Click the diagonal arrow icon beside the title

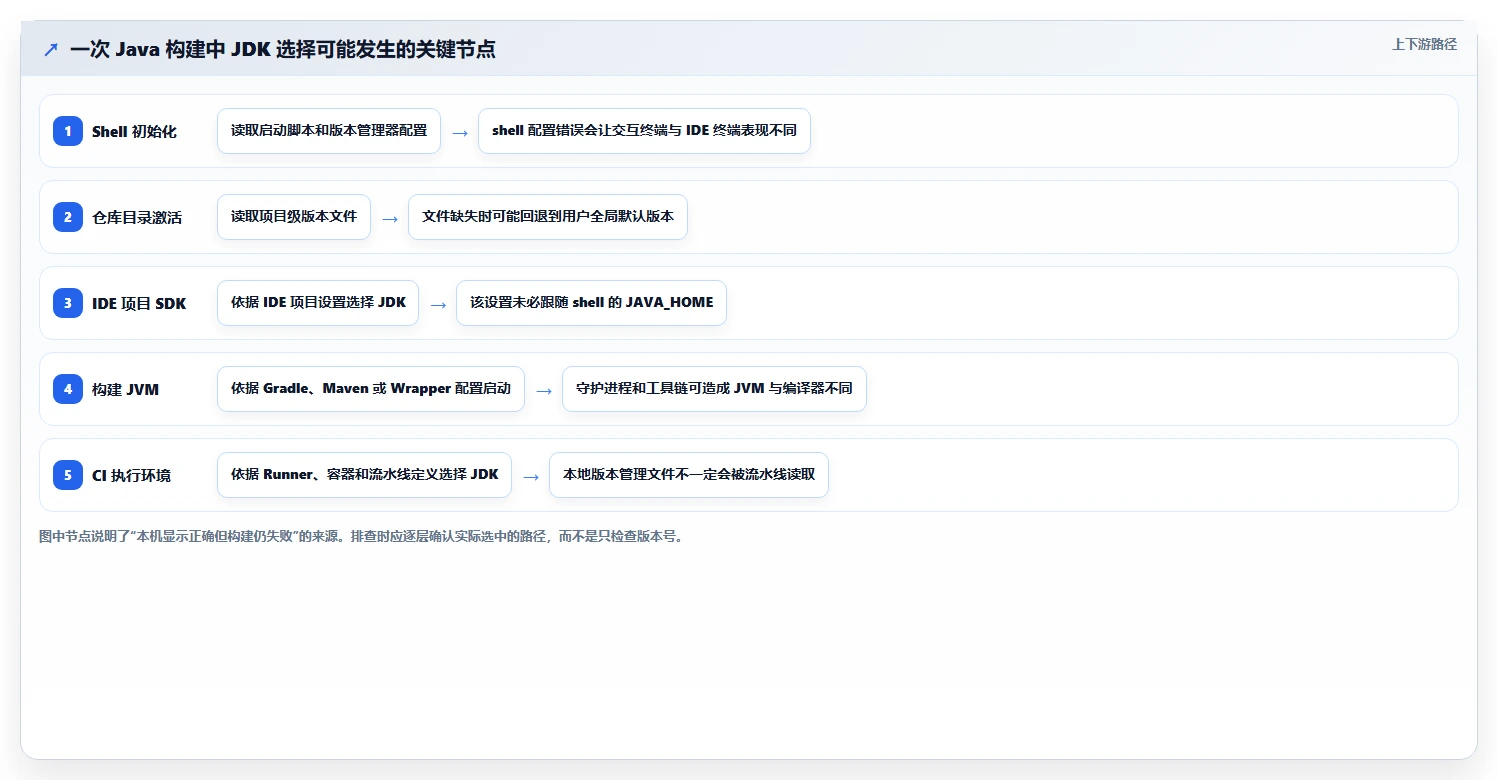51,49
